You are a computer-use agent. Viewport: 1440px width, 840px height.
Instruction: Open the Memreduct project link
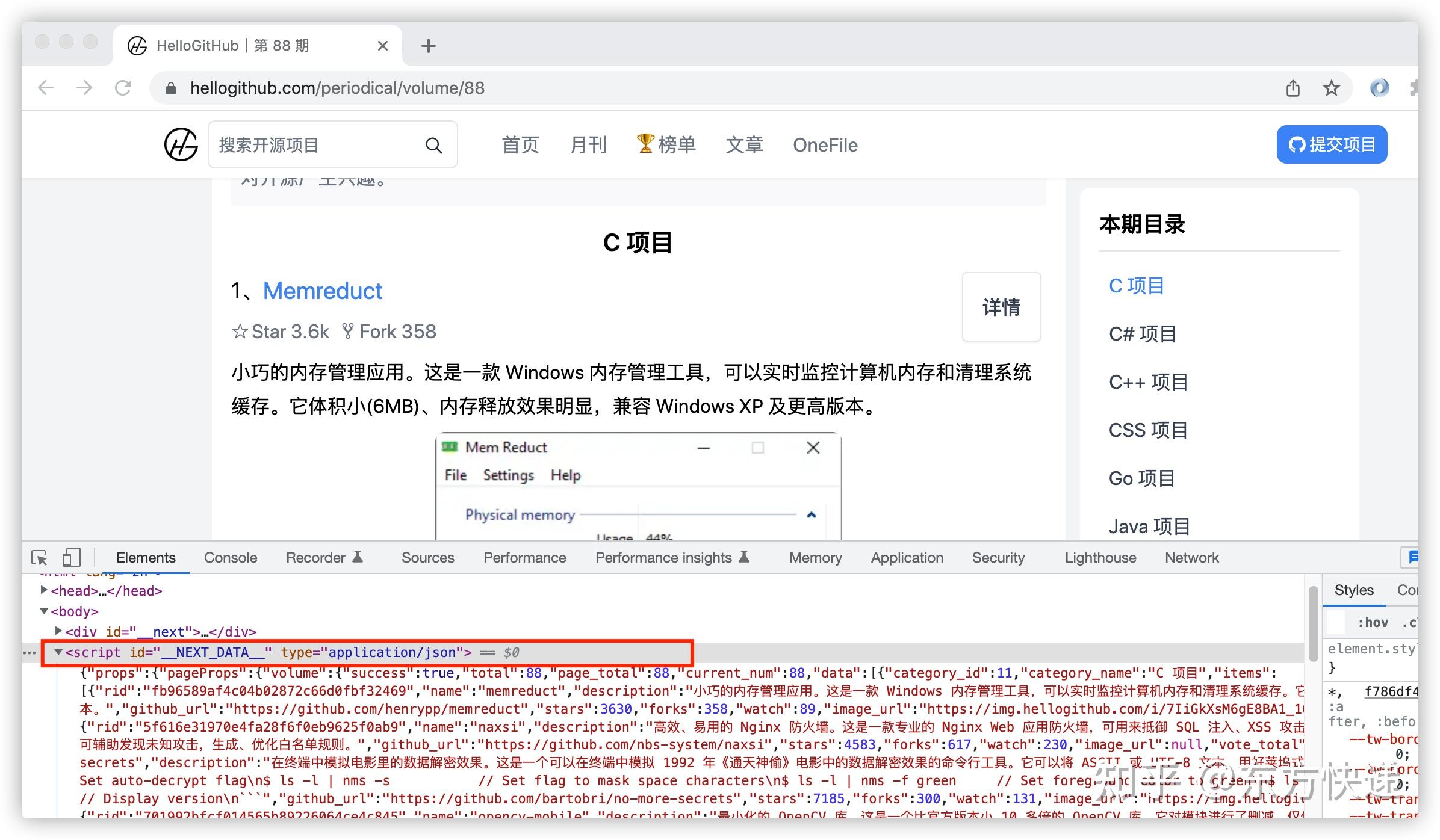322,291
